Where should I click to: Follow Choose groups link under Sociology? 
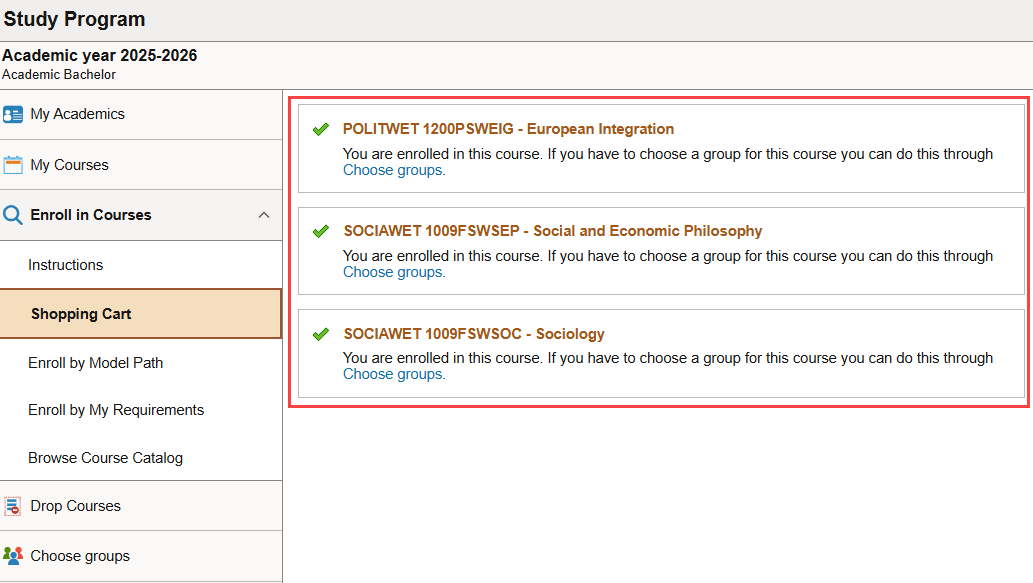393,374
